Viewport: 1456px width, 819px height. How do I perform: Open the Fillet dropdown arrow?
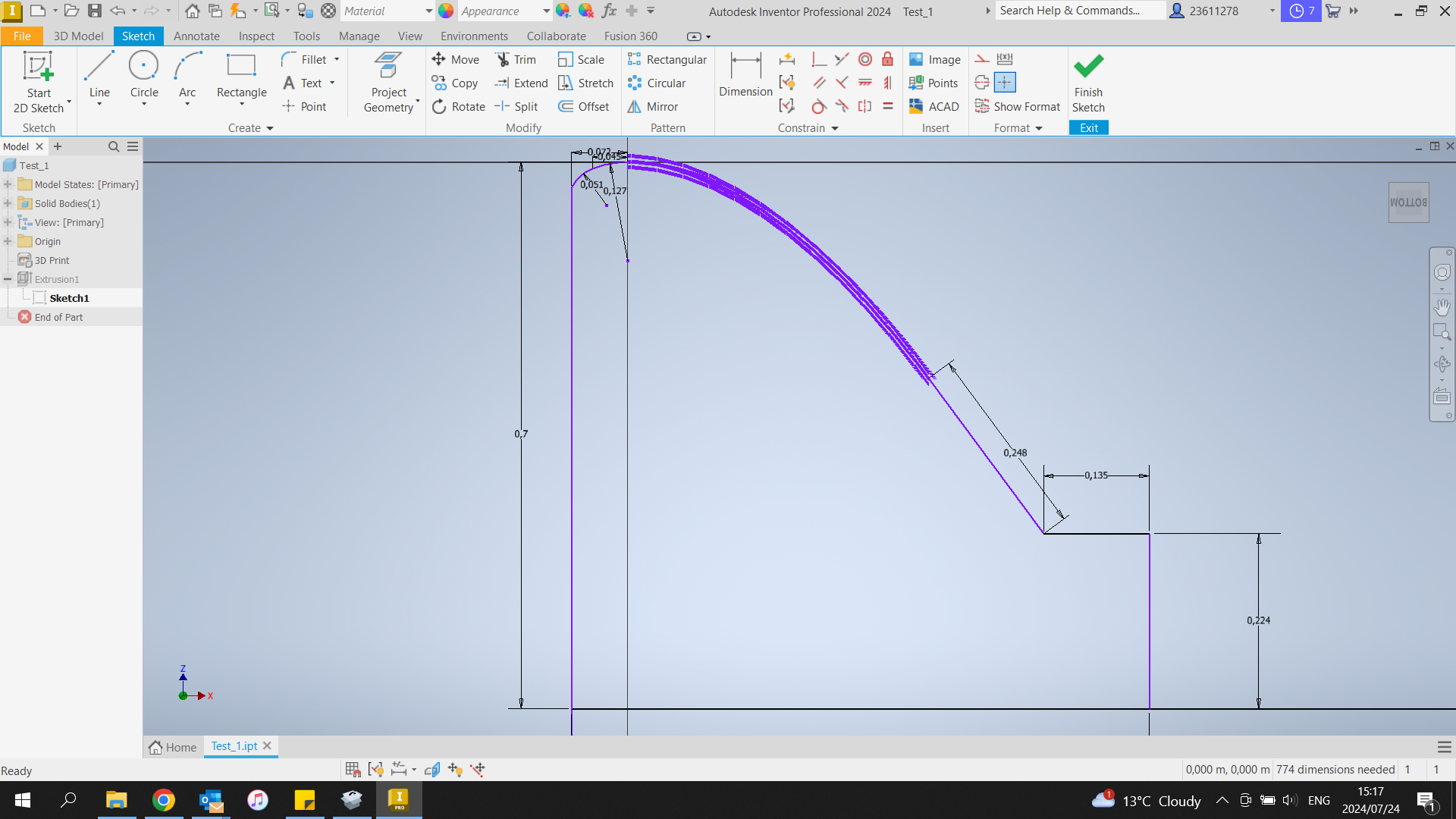(x=336, y=59)
